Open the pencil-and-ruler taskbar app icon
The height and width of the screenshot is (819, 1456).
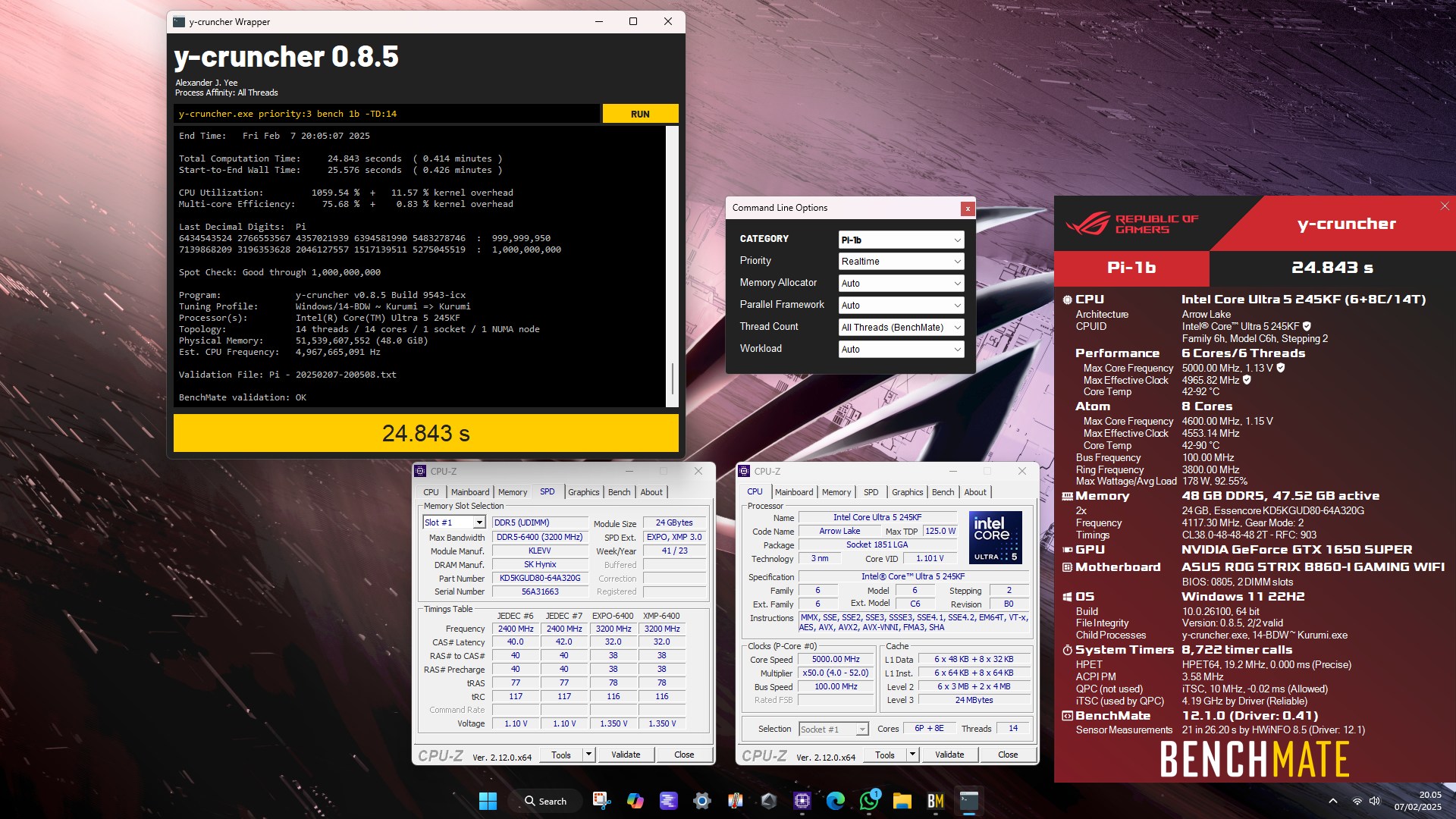[x=735, y=801]
